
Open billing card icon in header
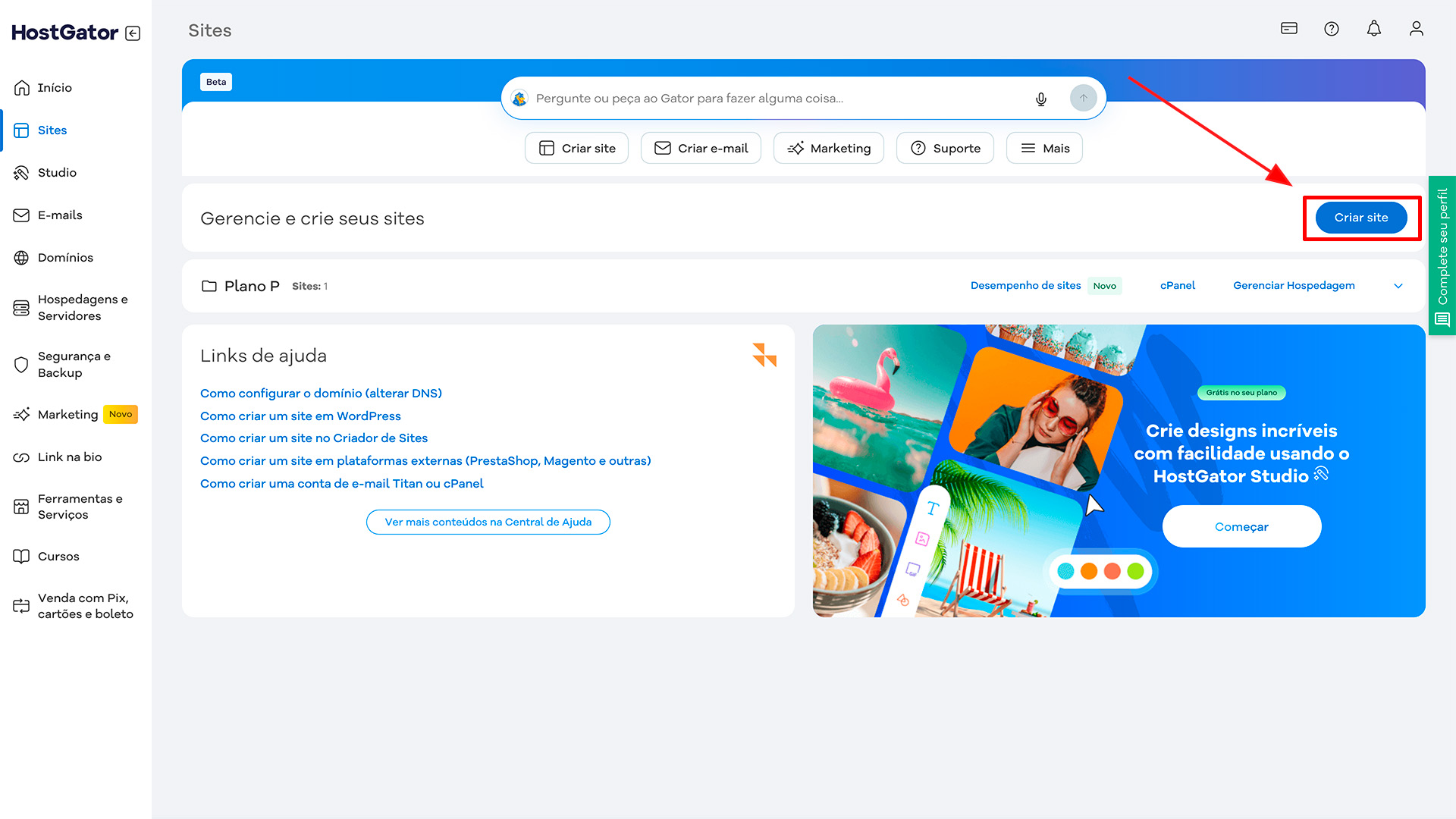point(1289,29)
